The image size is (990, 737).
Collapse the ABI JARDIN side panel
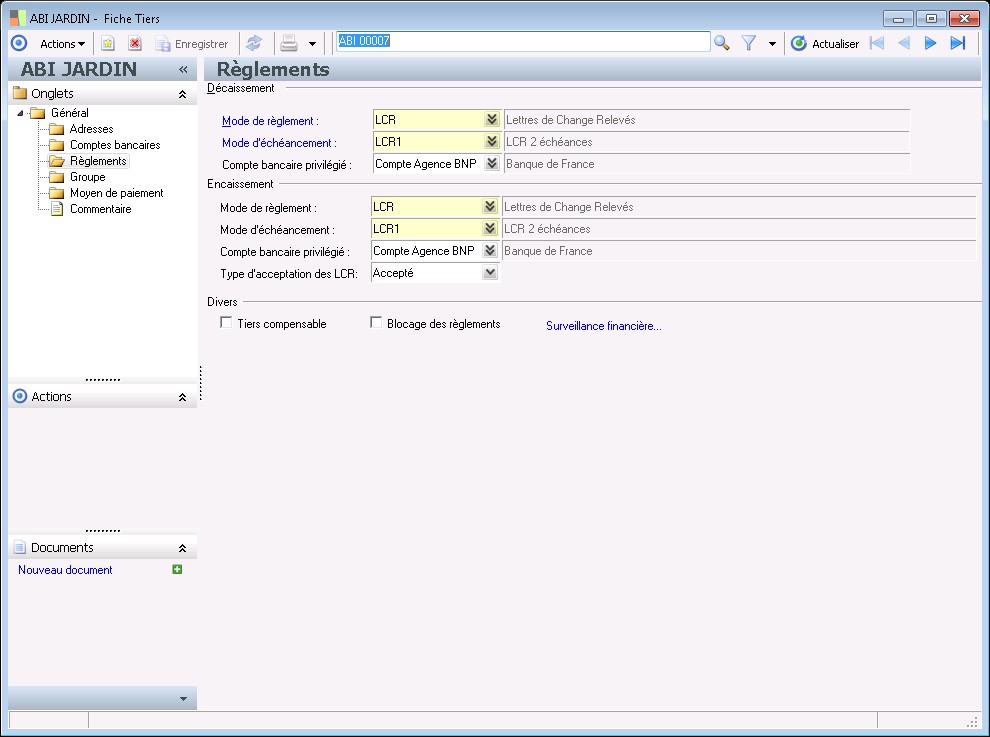tap(183, 70)
